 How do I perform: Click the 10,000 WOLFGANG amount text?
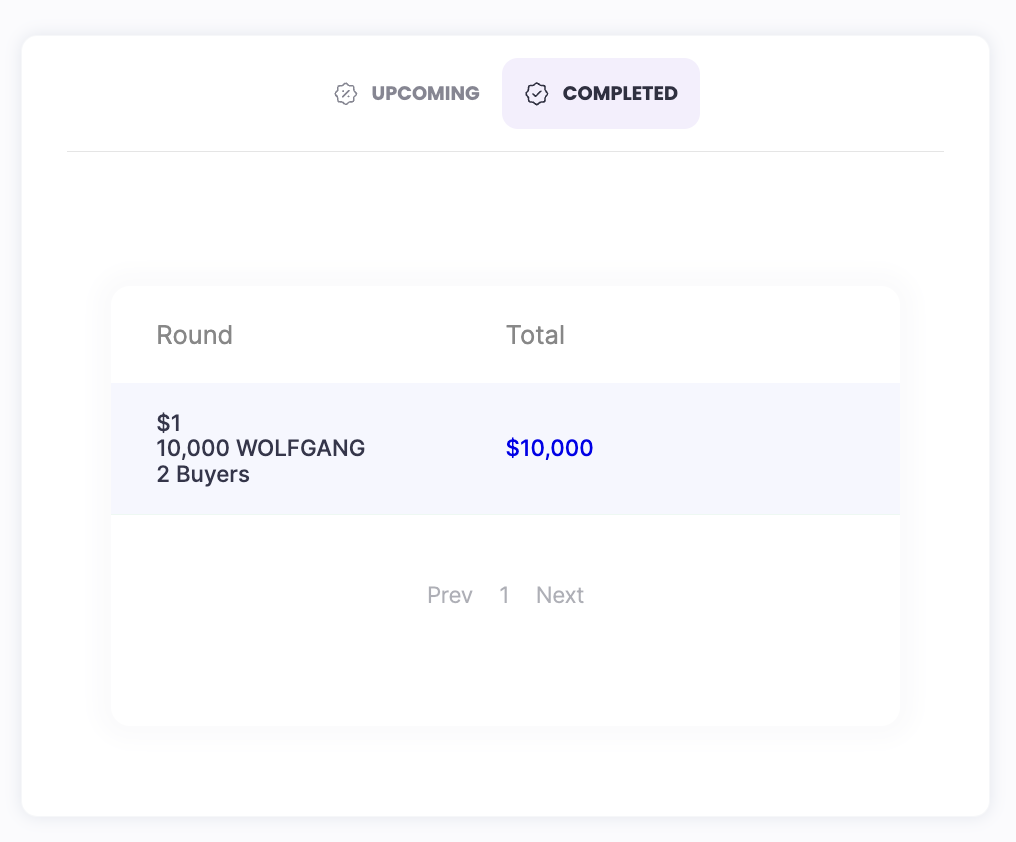click(x=261, y=448)
